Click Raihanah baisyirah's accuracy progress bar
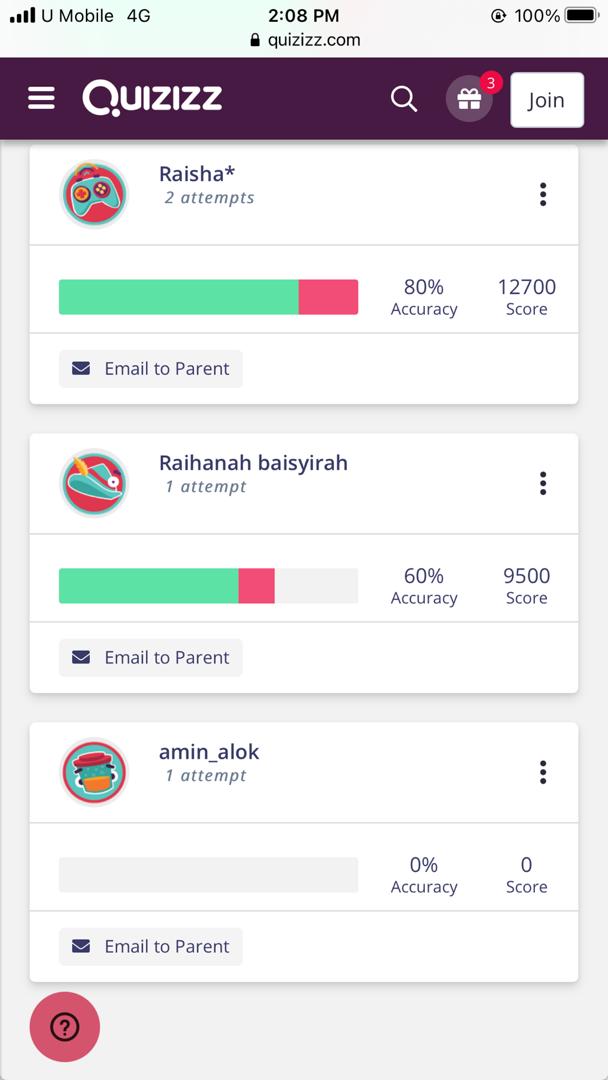 [x=208, y=586]
